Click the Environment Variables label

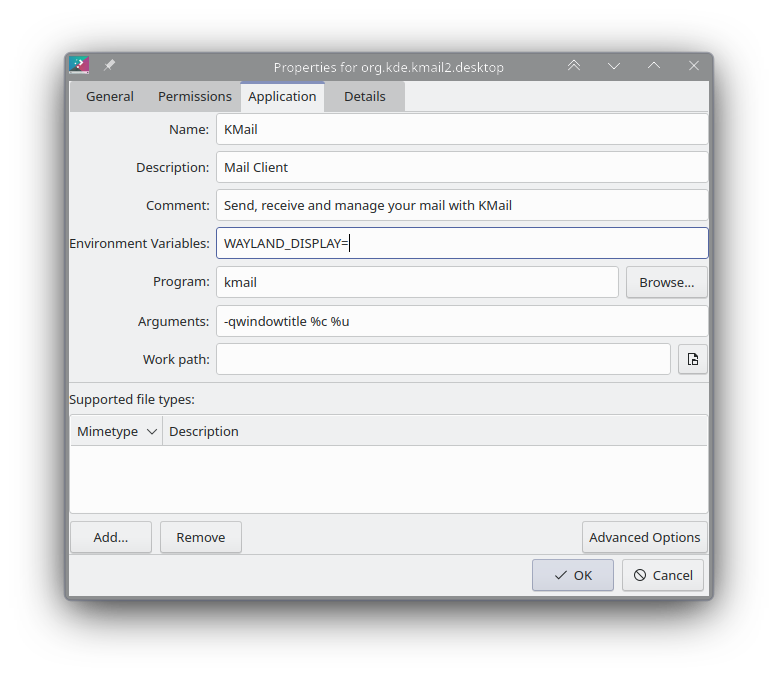pyautogui.click(x=139, y=243)
